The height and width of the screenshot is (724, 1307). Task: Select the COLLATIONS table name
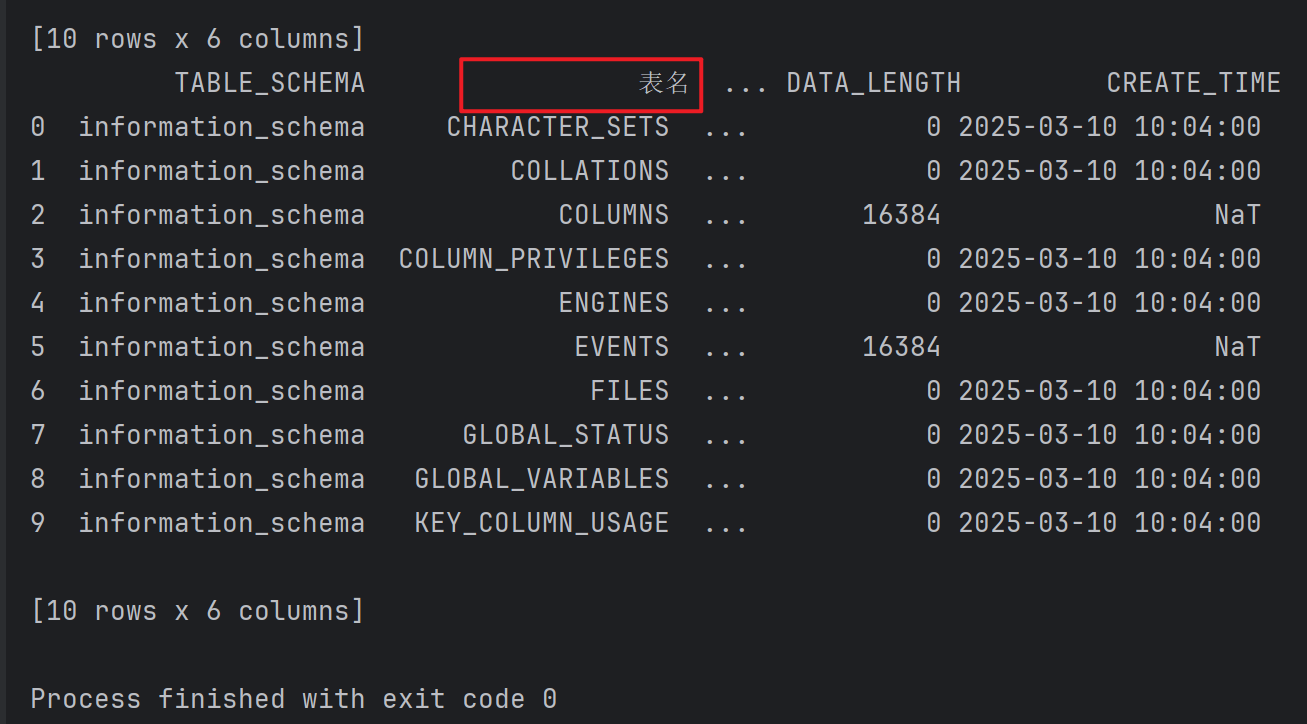click(x=590, y=171)
